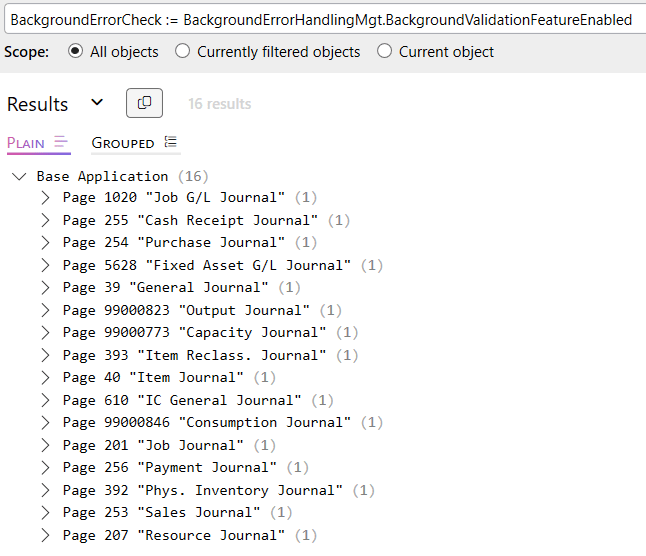This screenshot has height=556, width=646.
Task: Switch to the Plain results tab
Action: coord(26,143)
